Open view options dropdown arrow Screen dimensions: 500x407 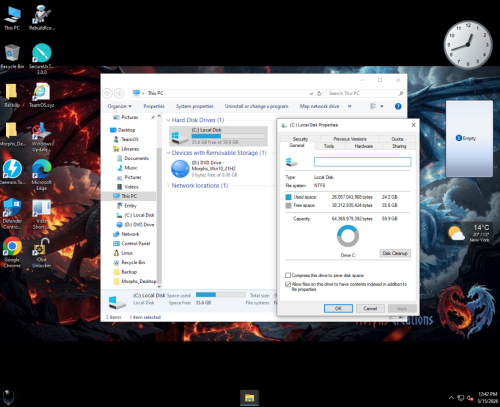pyautogui.click(x=382, y=106)
